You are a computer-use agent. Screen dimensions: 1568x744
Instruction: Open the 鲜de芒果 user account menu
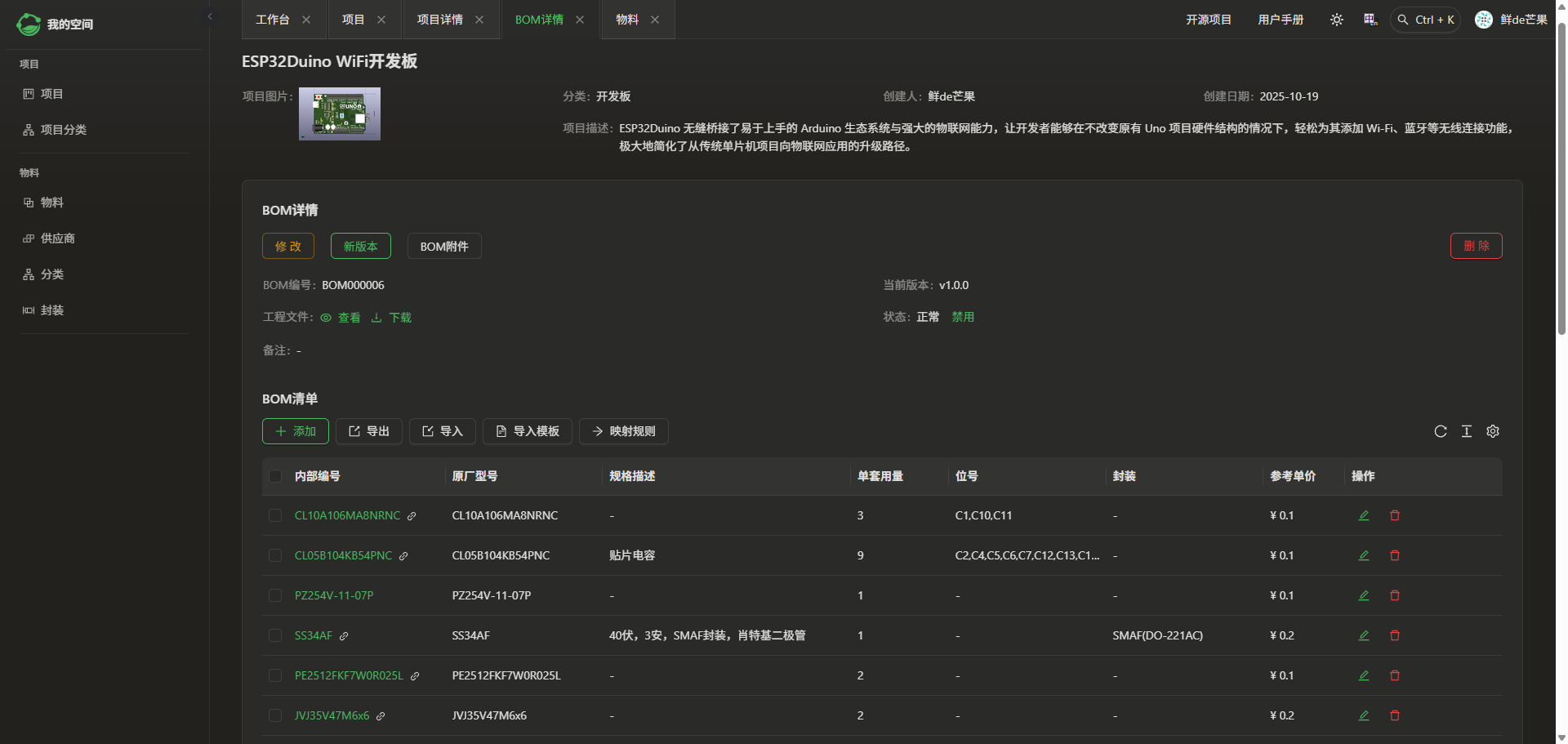1512,20
